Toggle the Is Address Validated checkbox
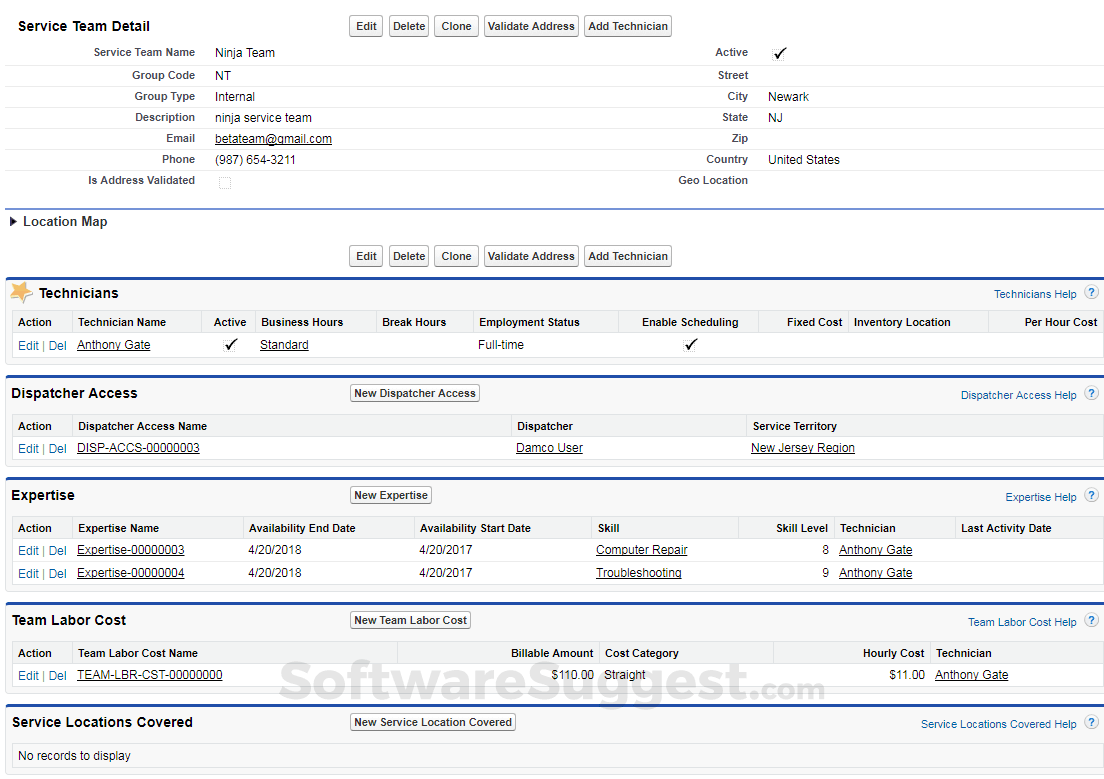Viewport: 1104px width, 779px height. pos(225,182)
